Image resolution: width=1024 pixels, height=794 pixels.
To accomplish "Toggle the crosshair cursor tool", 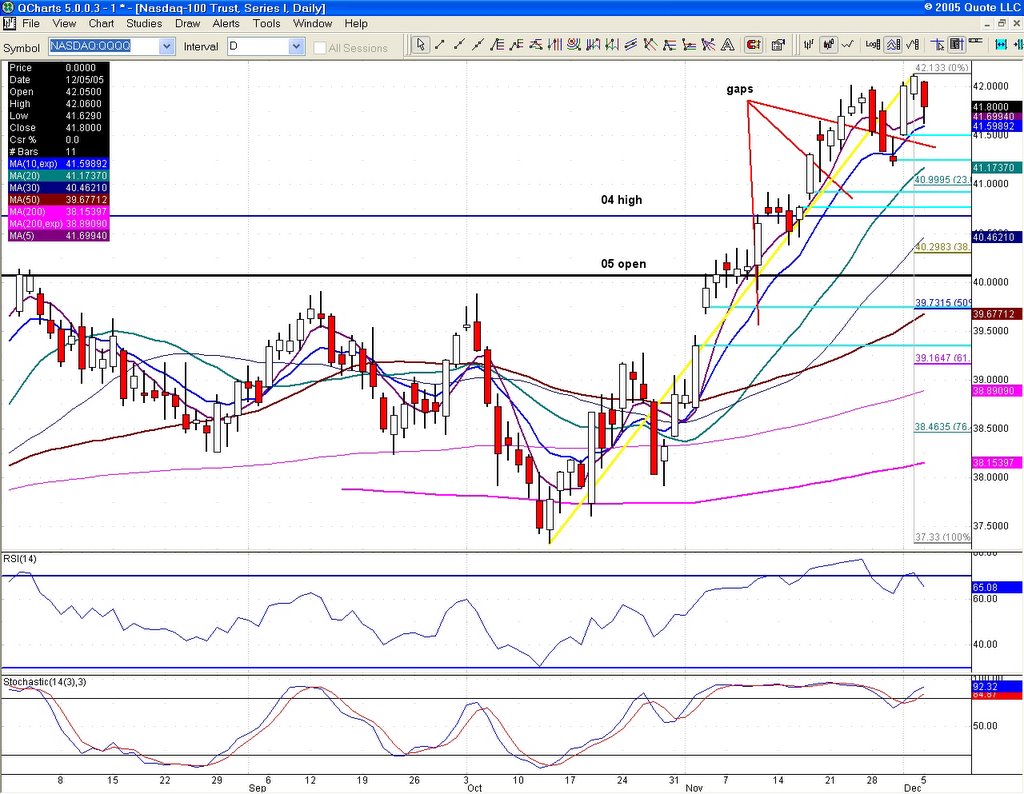I will pos(937,44).
